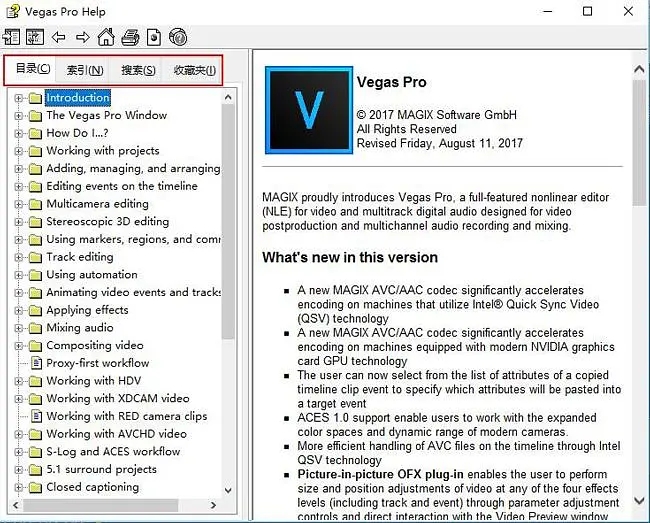Click folder icon beside Closed captioning
The height and width of the screenshot is (523, 650).
point(35,487)
